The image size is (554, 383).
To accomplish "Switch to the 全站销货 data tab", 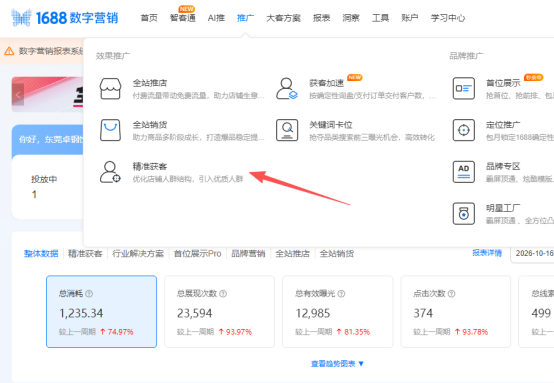I will coord(337,254).
